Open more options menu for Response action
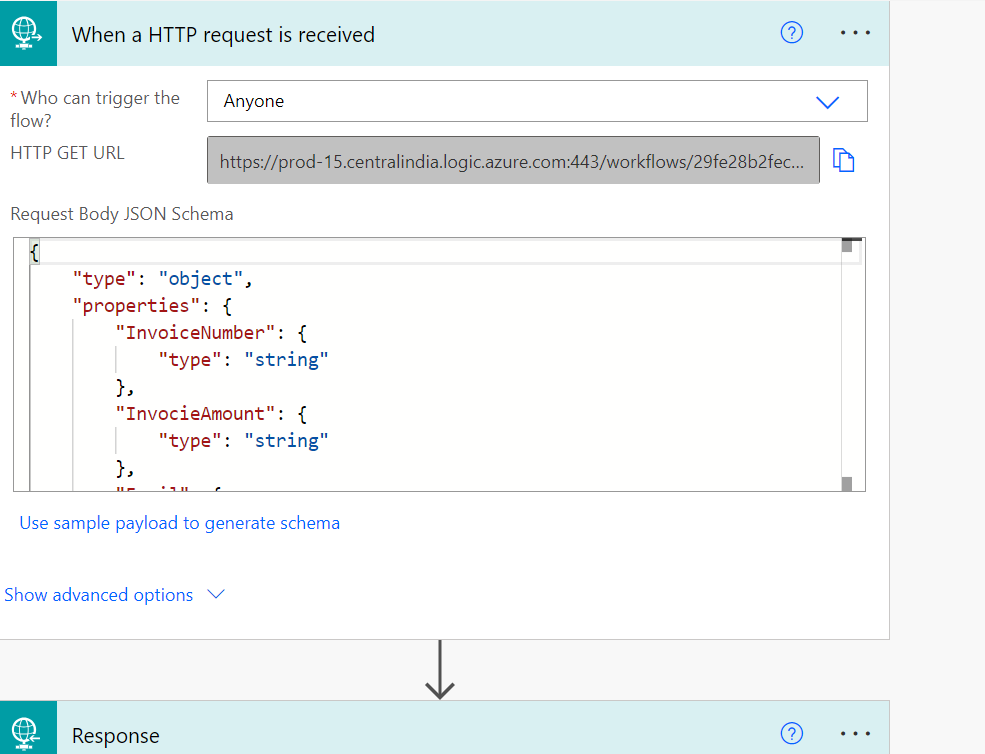The image size is (985, 754). [855, 733]
